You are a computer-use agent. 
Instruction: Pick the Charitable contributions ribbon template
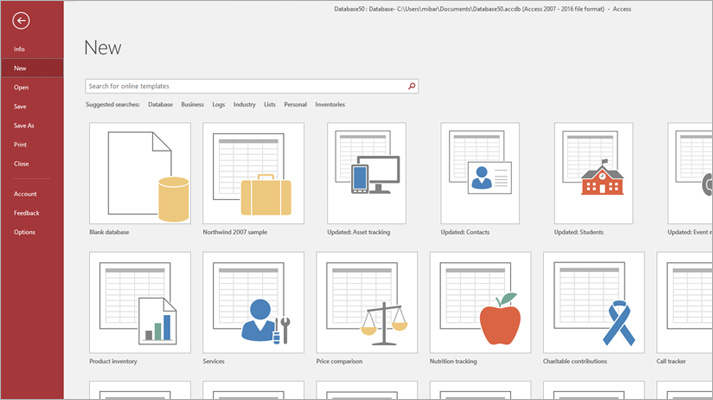click(594, 303)
